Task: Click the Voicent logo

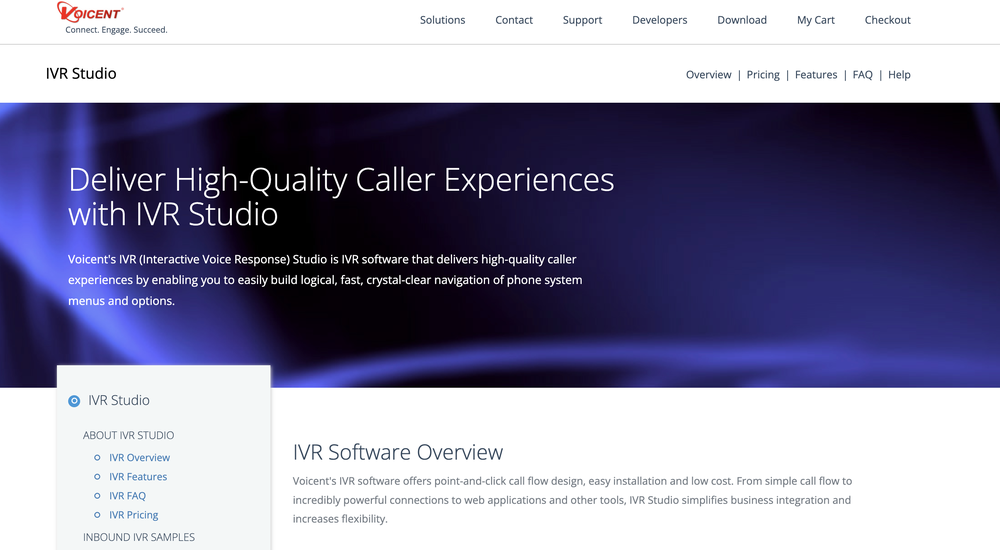Action: coord(90,12)
